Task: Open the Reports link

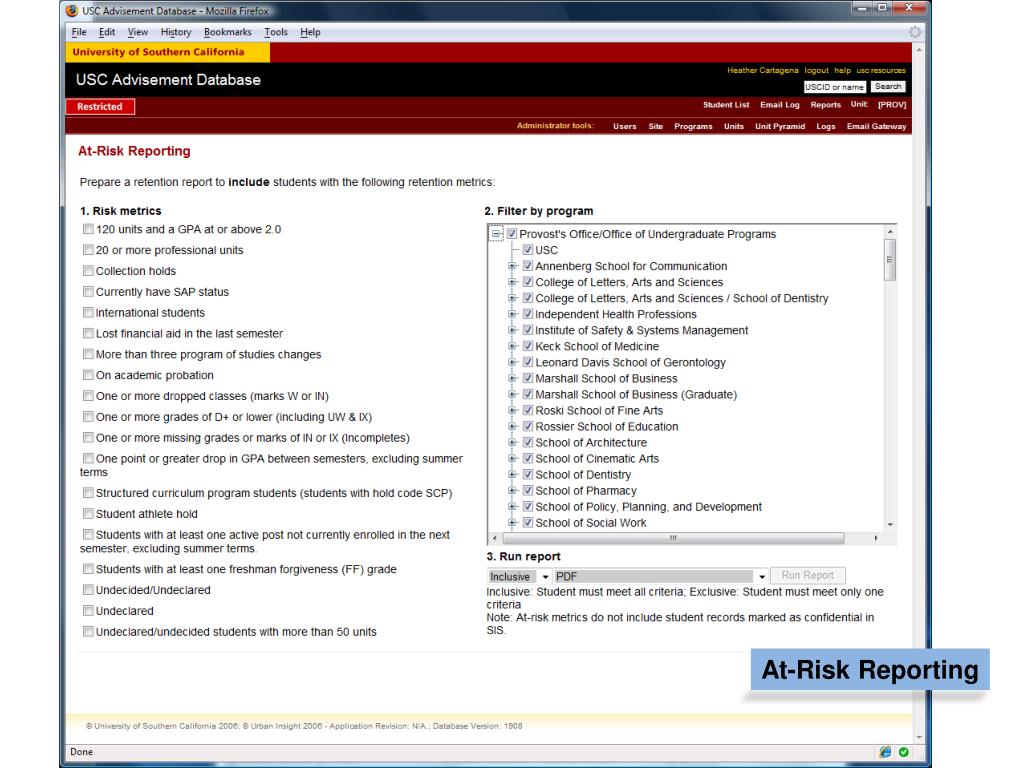Action: click(825, 104)
